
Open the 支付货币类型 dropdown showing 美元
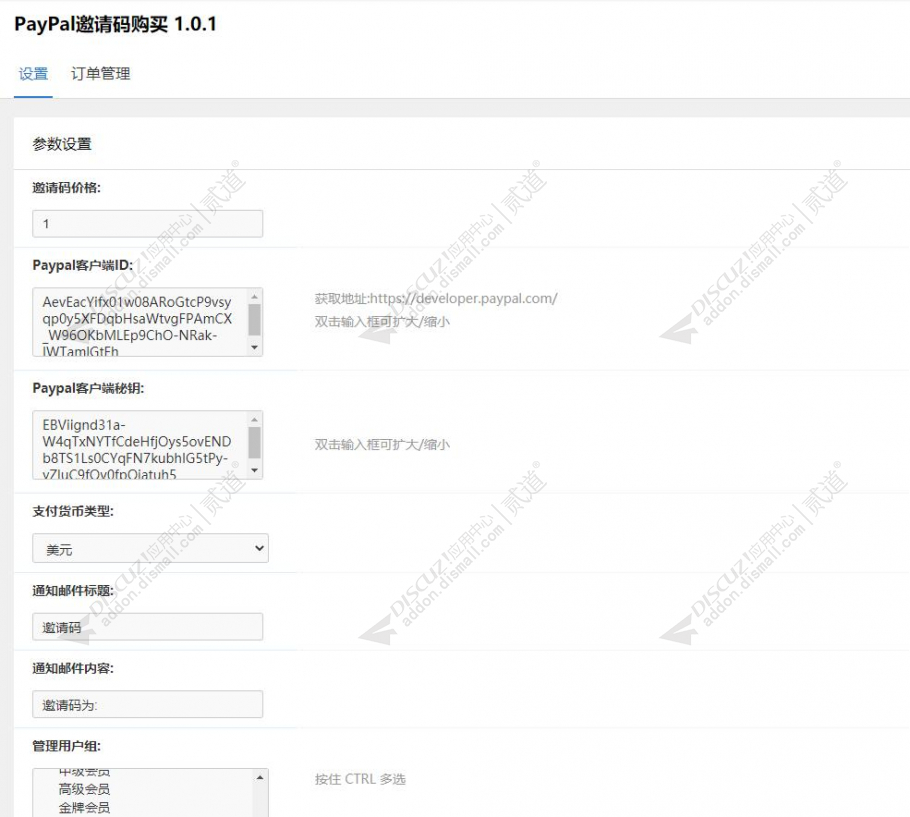click(x=150, y=548)
